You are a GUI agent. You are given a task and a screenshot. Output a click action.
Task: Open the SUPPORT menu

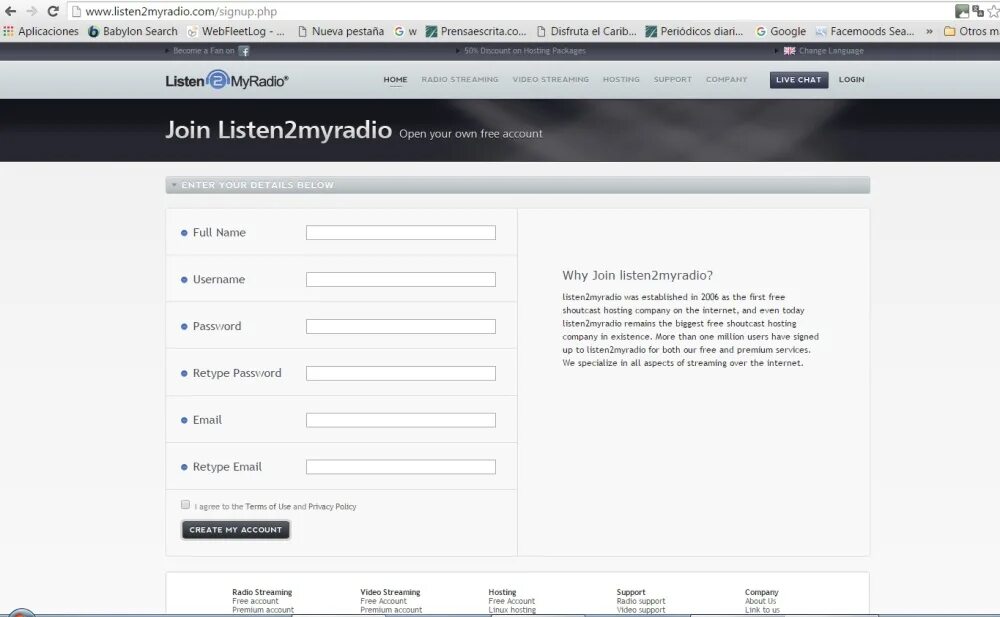(672, 80)
